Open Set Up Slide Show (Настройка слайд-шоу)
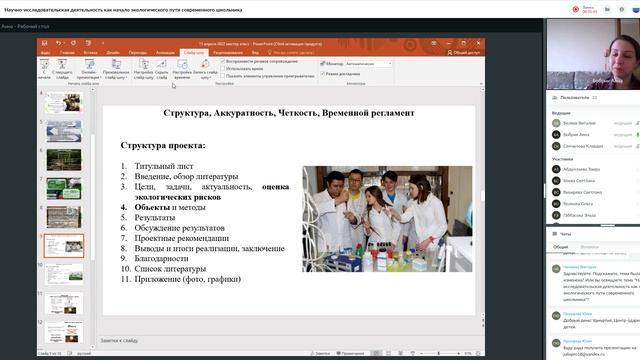This screenshot has width=640, height=360. pos(144,69)
